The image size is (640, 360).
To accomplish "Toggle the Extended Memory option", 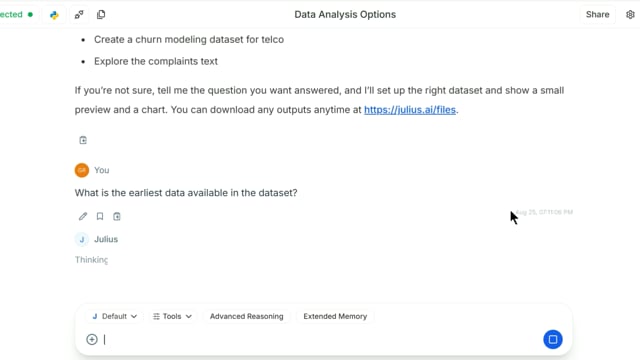I will tap(335, 316).
